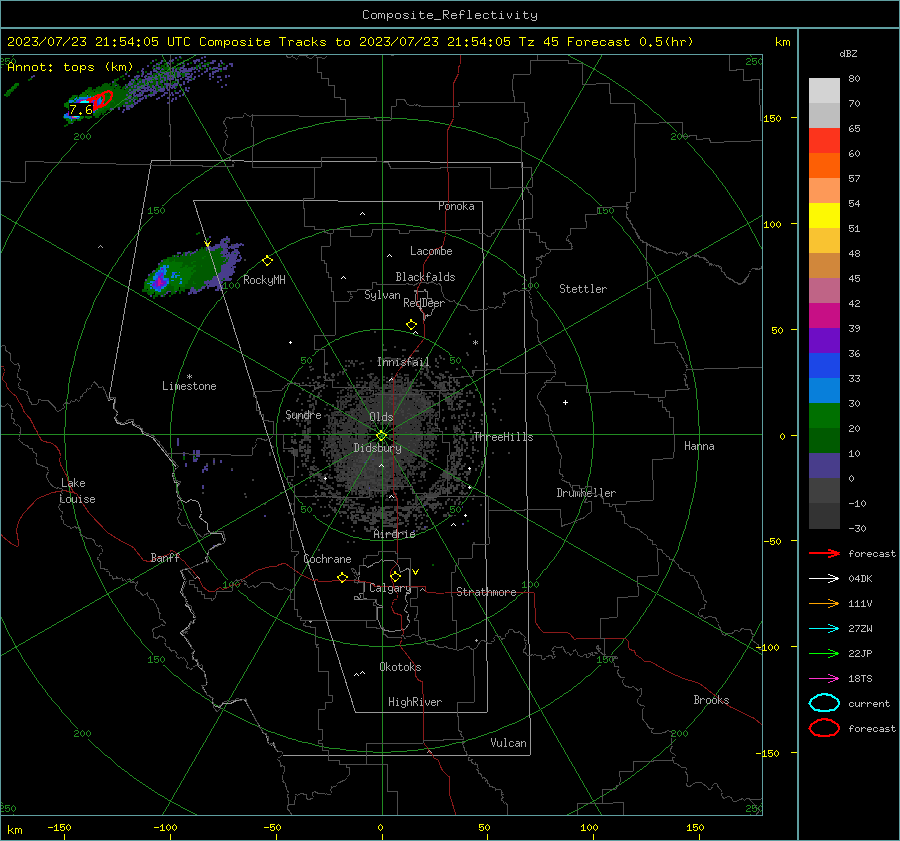900x841 pixels.
Task: Click the cyan current ellipse legend icon
Action: tap(824, 703)
